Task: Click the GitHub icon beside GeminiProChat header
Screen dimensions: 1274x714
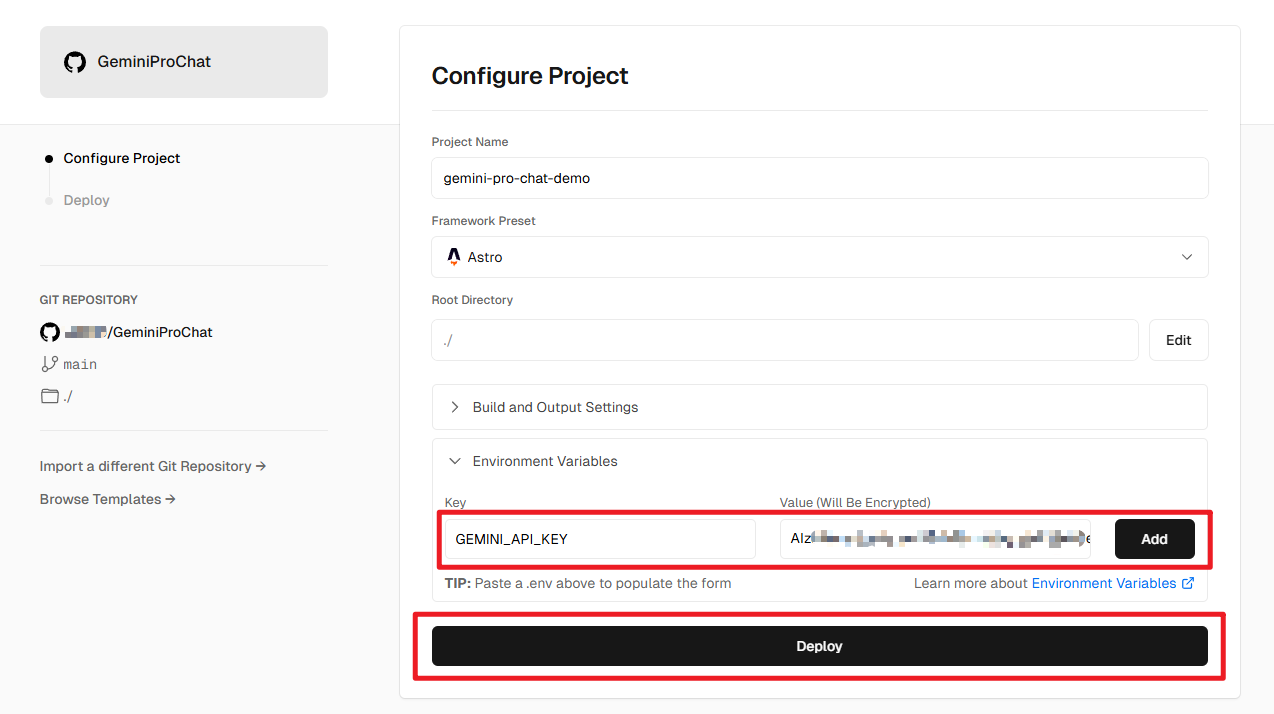Action: [75, 62]
